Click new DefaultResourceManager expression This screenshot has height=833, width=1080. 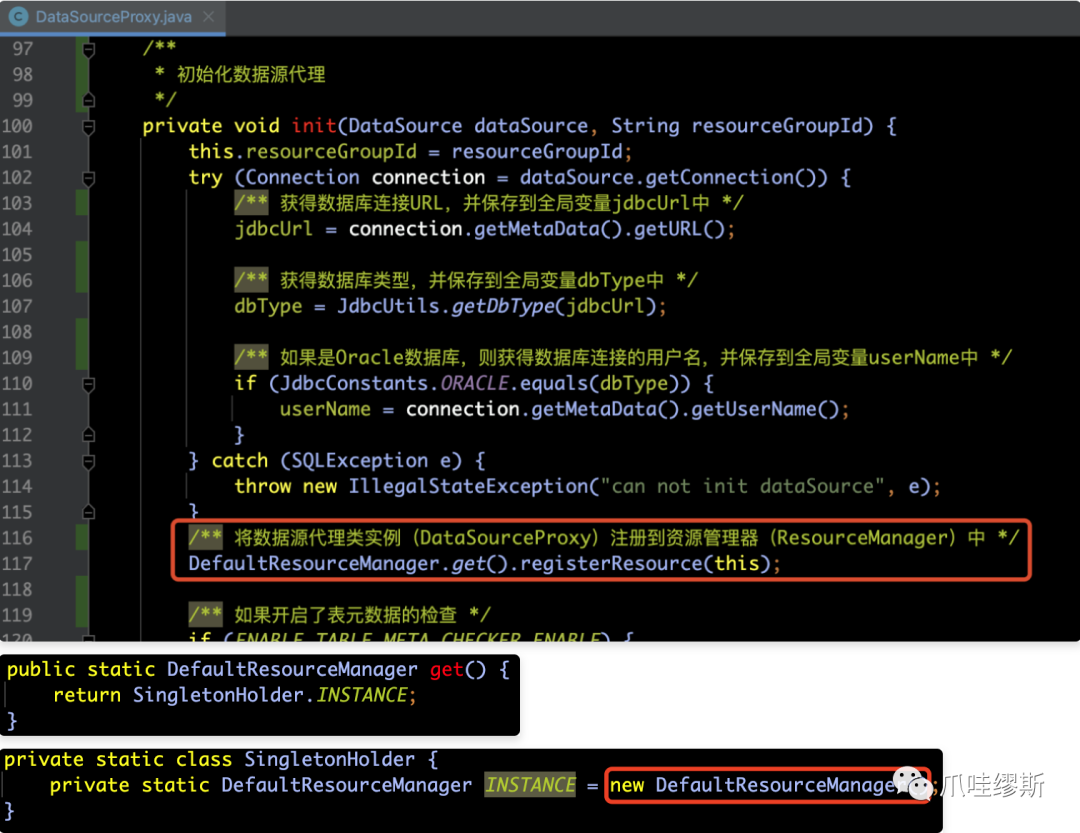coord(768,785)
